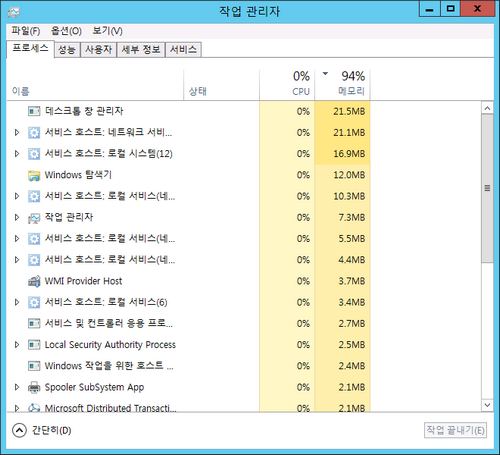Image resolution: width=500 pixels, height=455 pixels.
Task: Switch to the 세부 정보 tab
Action: (141, 50)
